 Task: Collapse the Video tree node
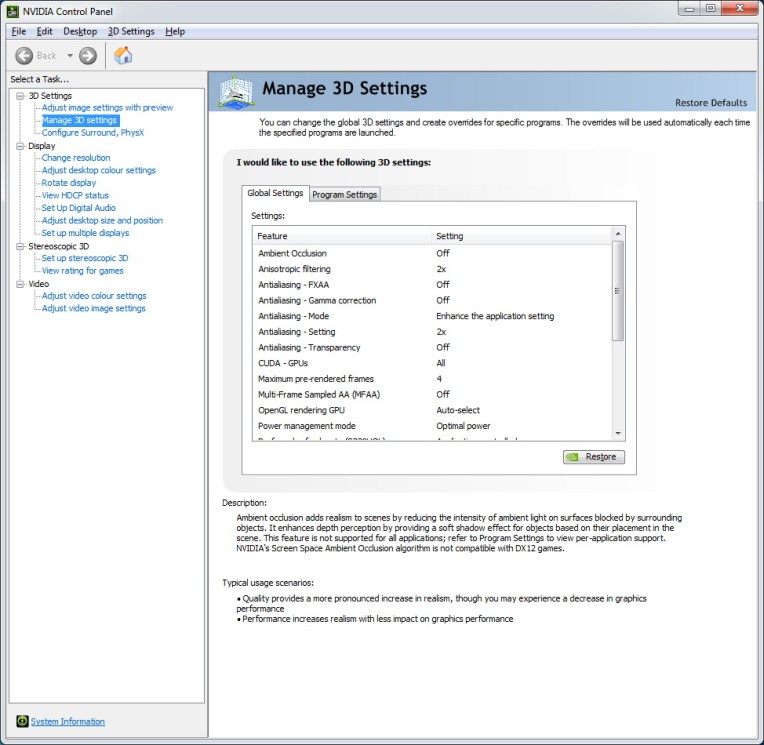tap(19, 284)
